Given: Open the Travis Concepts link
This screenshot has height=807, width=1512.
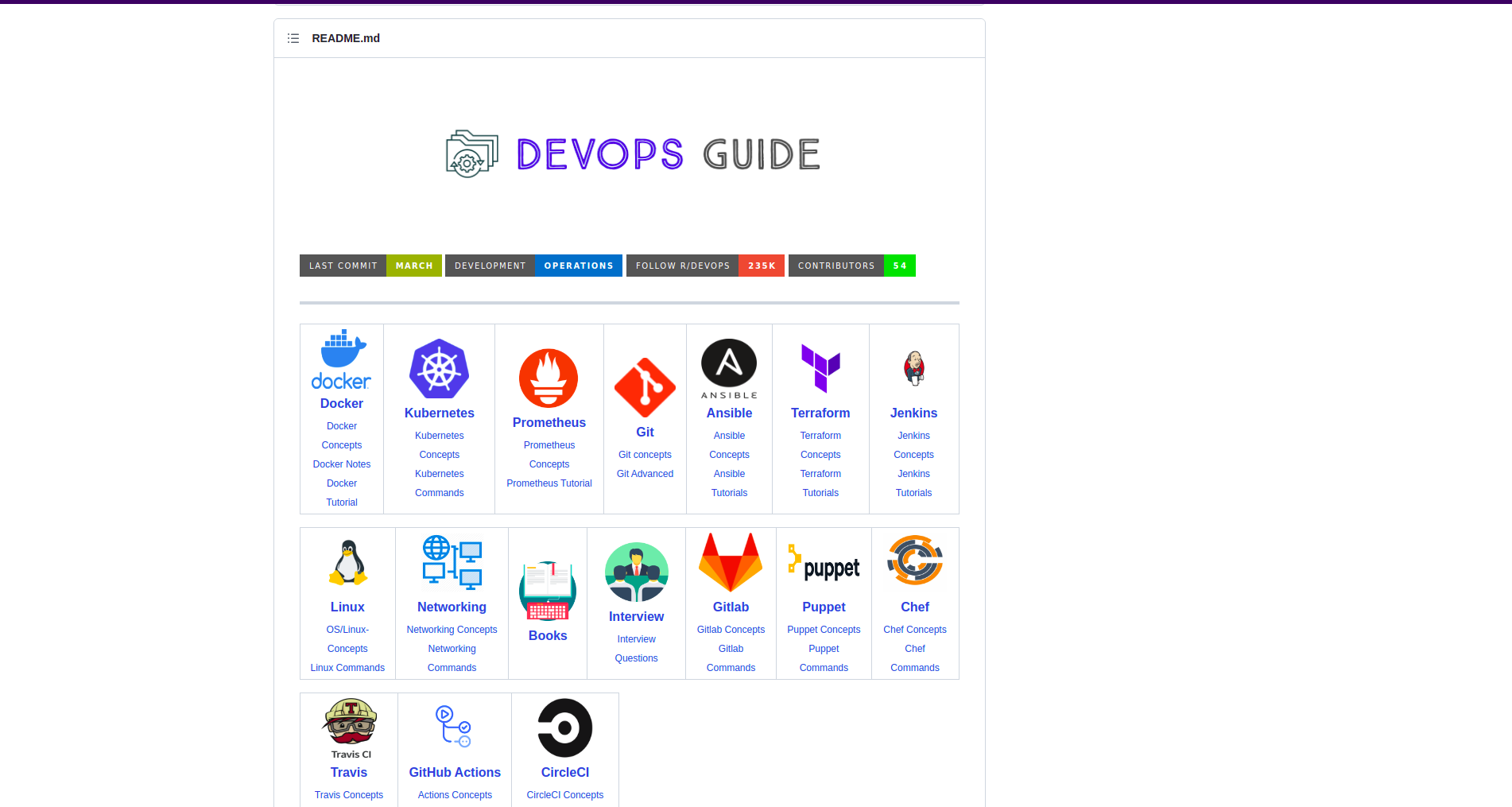Looking at the screenshot, I should pos(349,795).
